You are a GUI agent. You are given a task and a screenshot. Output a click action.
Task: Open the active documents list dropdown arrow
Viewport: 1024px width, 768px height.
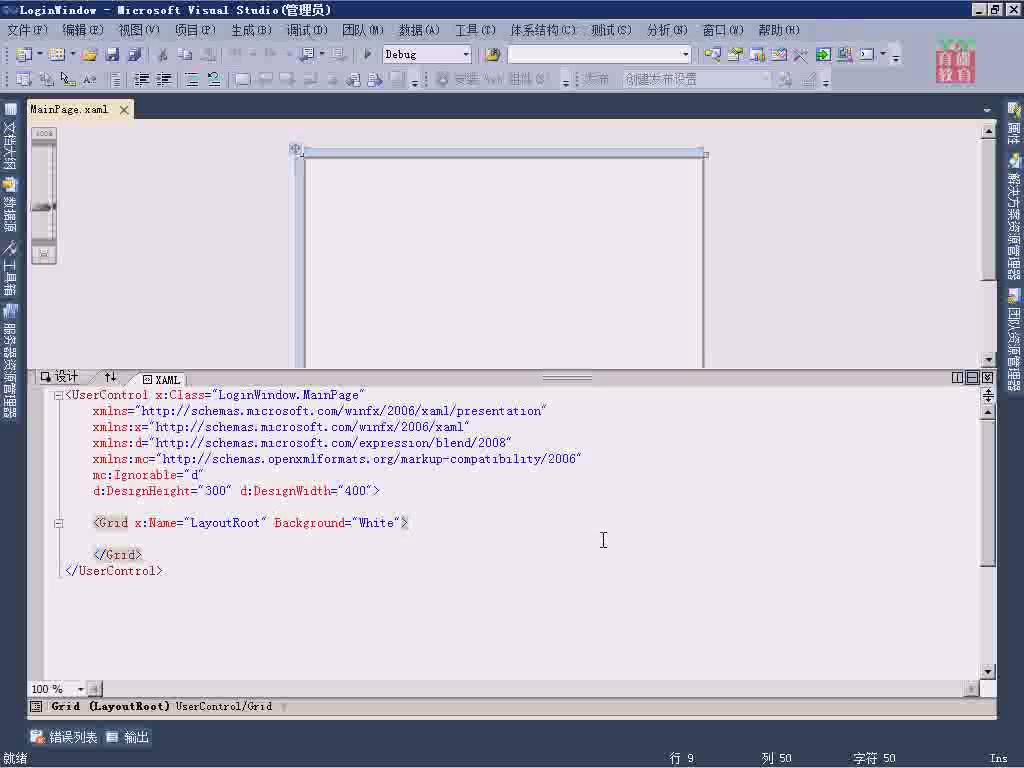point(987,110)
